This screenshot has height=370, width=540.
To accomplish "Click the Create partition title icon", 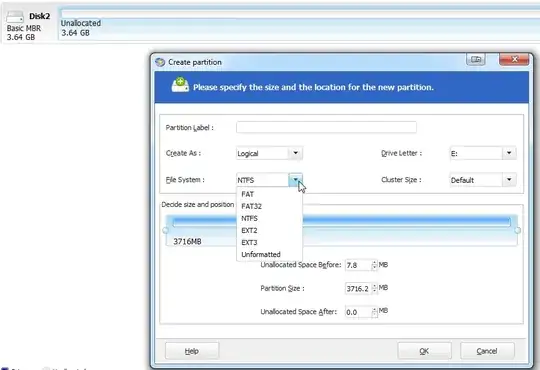I will click(x=160, y=62).
